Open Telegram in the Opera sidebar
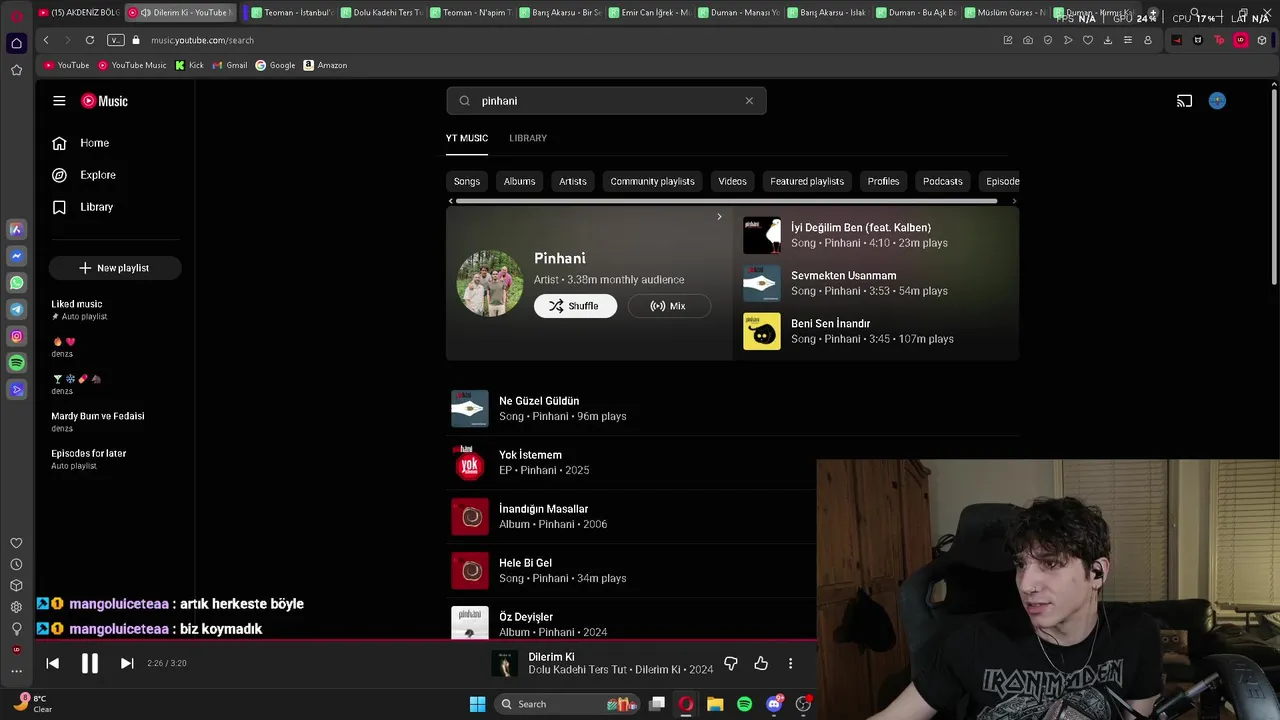Image resolution: width=1280 pixels, height=720 pixels. tap(16, 310)
